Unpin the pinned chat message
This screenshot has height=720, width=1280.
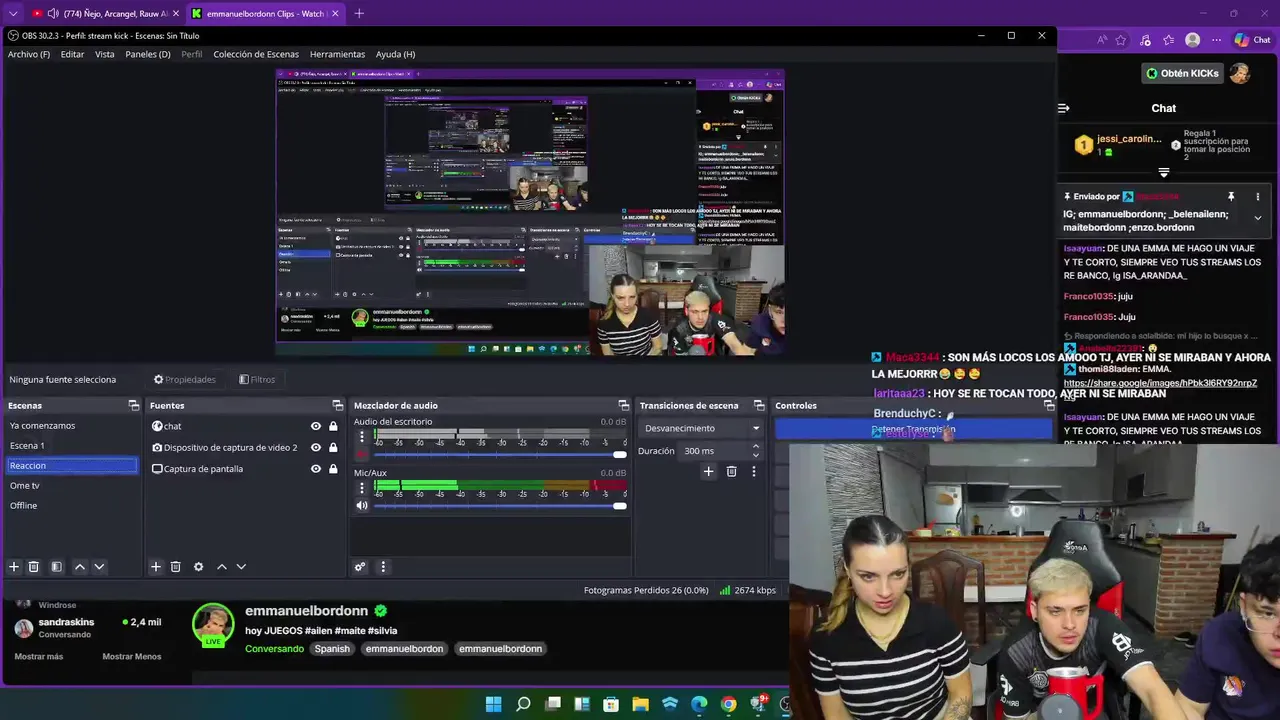pyautogui.click(x=1231, y=197)
